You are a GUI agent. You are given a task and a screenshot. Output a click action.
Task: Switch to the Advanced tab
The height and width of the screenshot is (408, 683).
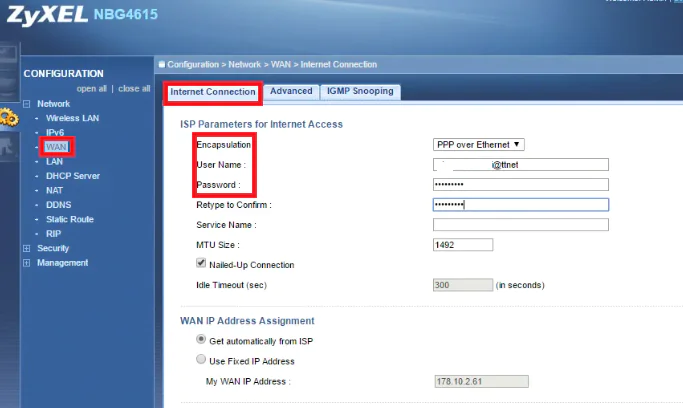point(291,91)
